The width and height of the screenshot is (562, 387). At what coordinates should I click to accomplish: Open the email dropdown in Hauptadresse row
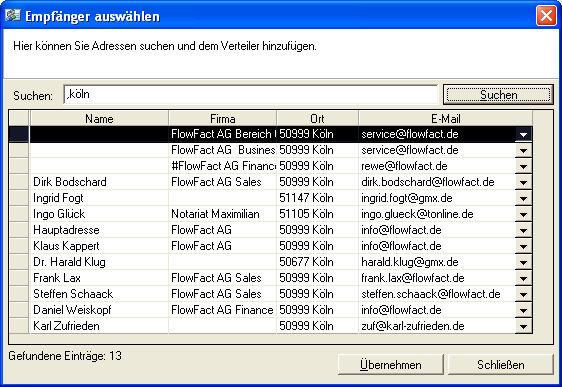pos(523,230)
